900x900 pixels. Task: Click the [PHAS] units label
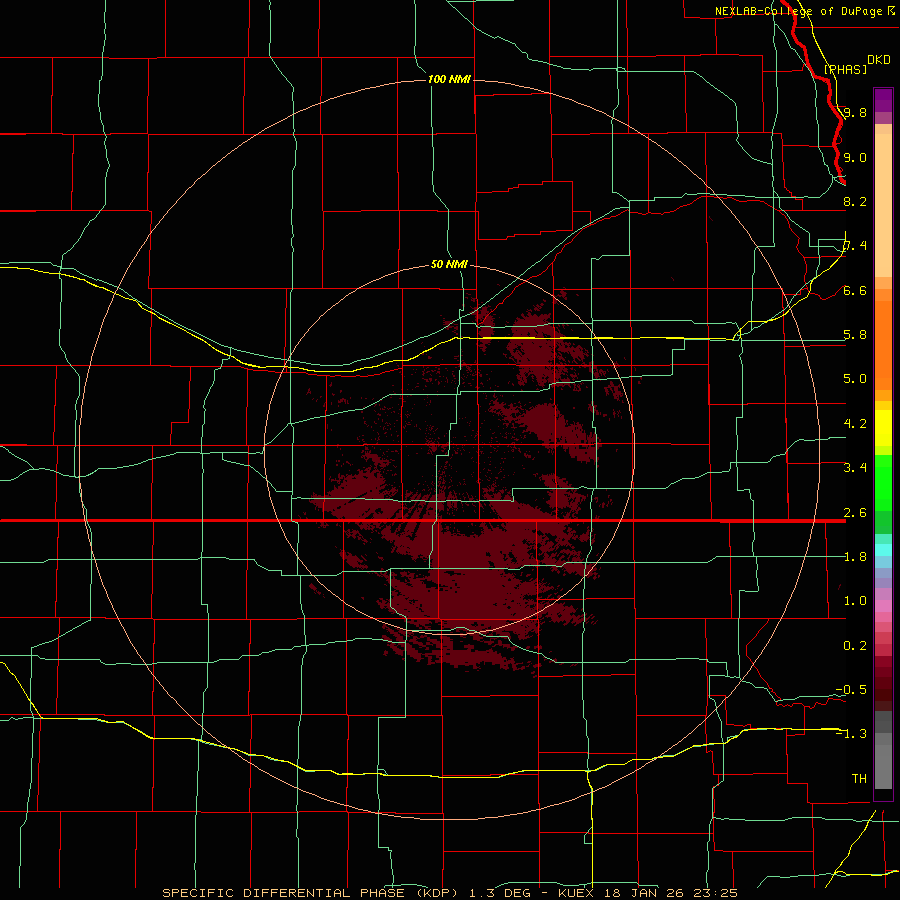845,69
